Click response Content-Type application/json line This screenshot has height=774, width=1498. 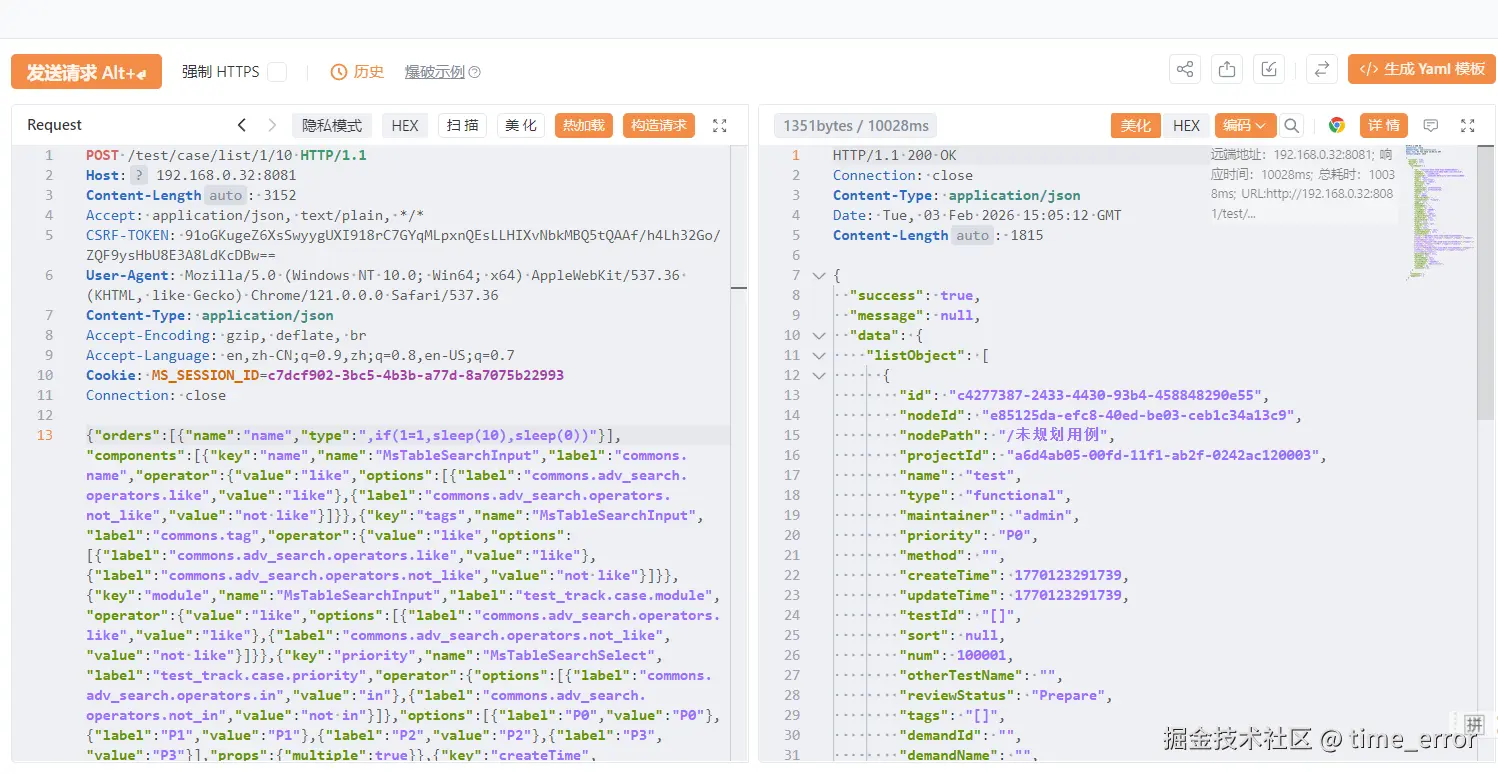click(957, 195)
